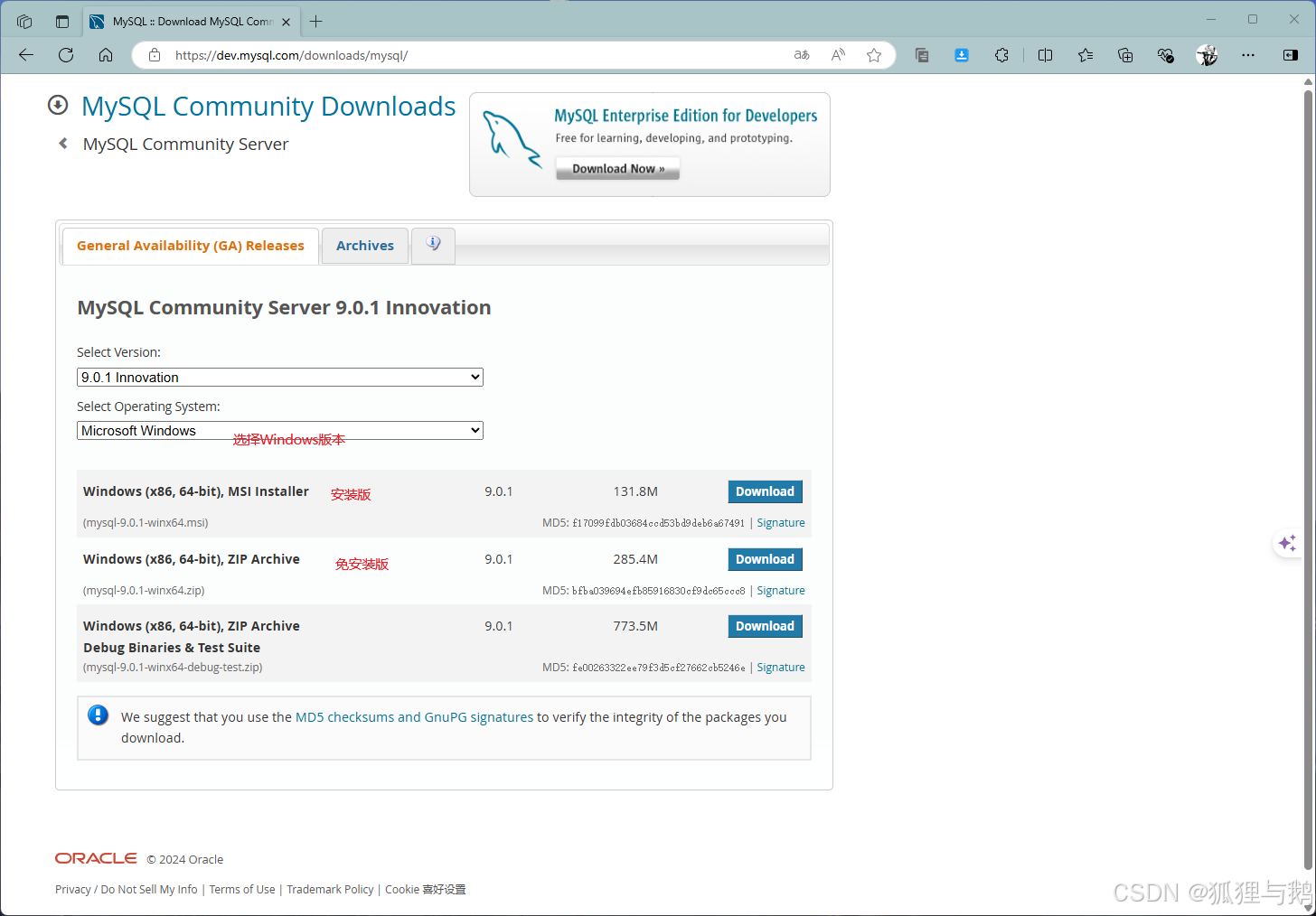Select the mysql-9.0.1-winx64.msi filename text
Screen dimensions: 1316x916
(146, 523)
